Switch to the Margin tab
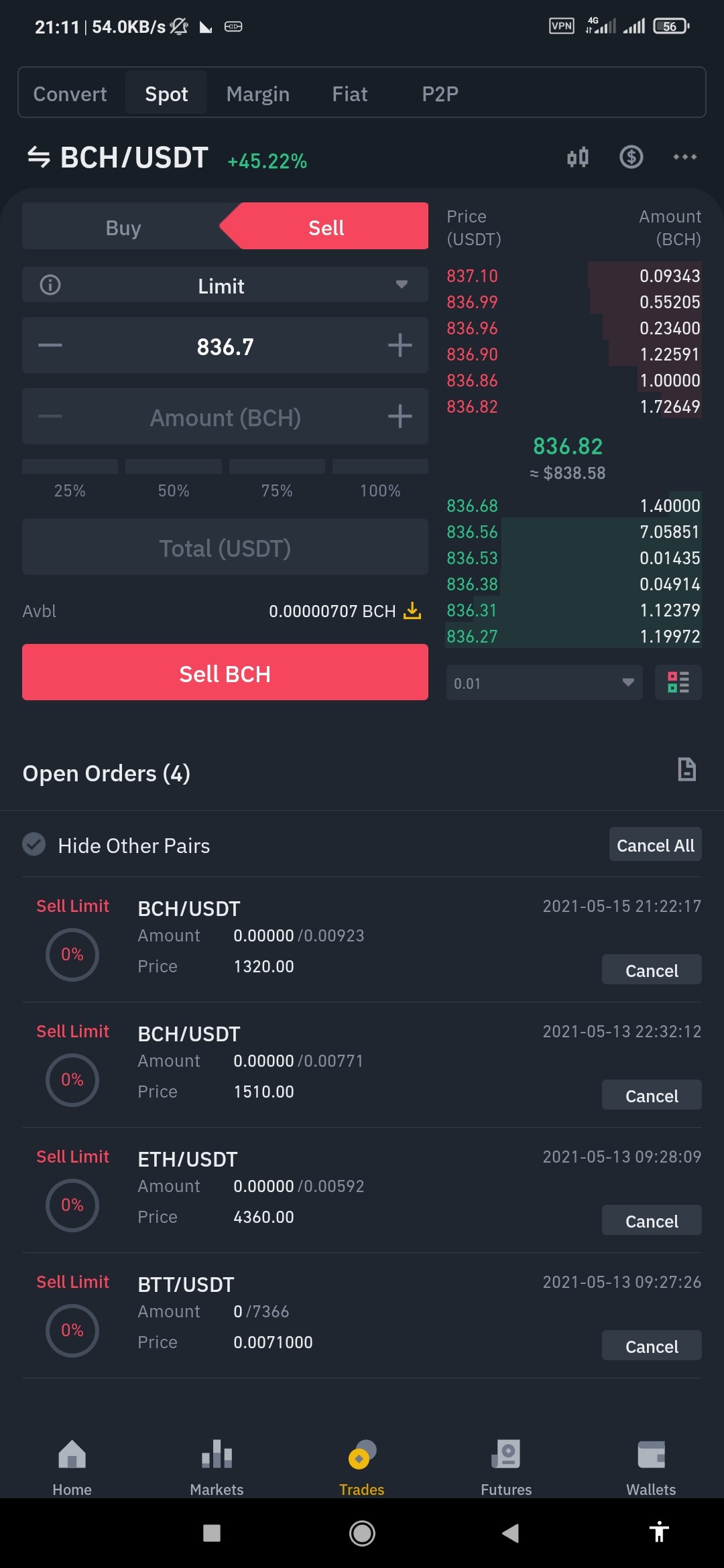The height and width of the screenshot is (1568, 724). click(258, 94)
